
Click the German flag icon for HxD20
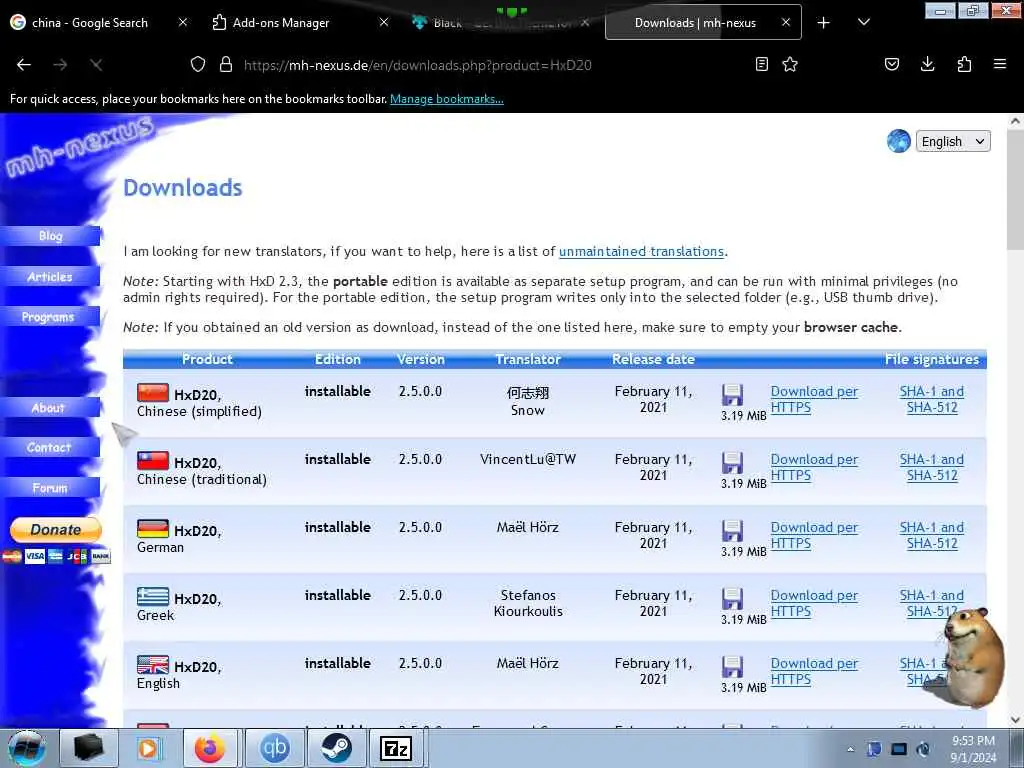153,528
